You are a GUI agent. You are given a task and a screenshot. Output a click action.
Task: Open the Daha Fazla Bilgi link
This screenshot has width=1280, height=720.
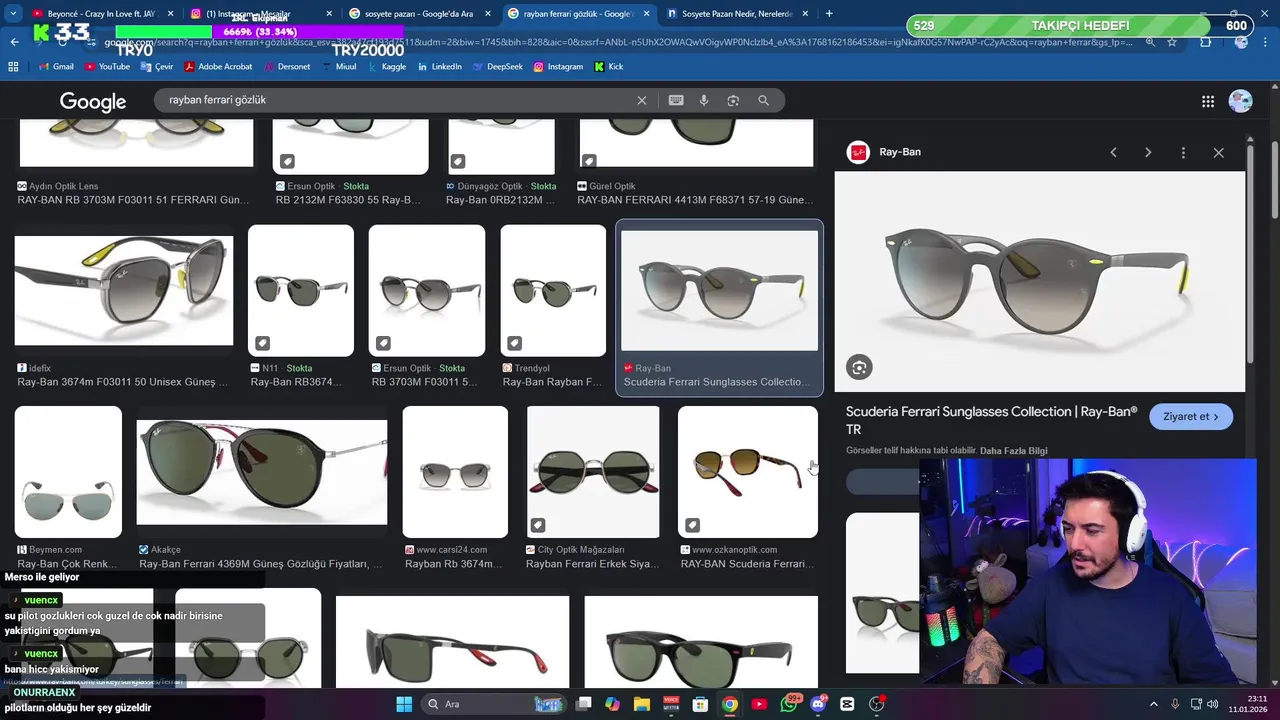[x=1014, y=451]
